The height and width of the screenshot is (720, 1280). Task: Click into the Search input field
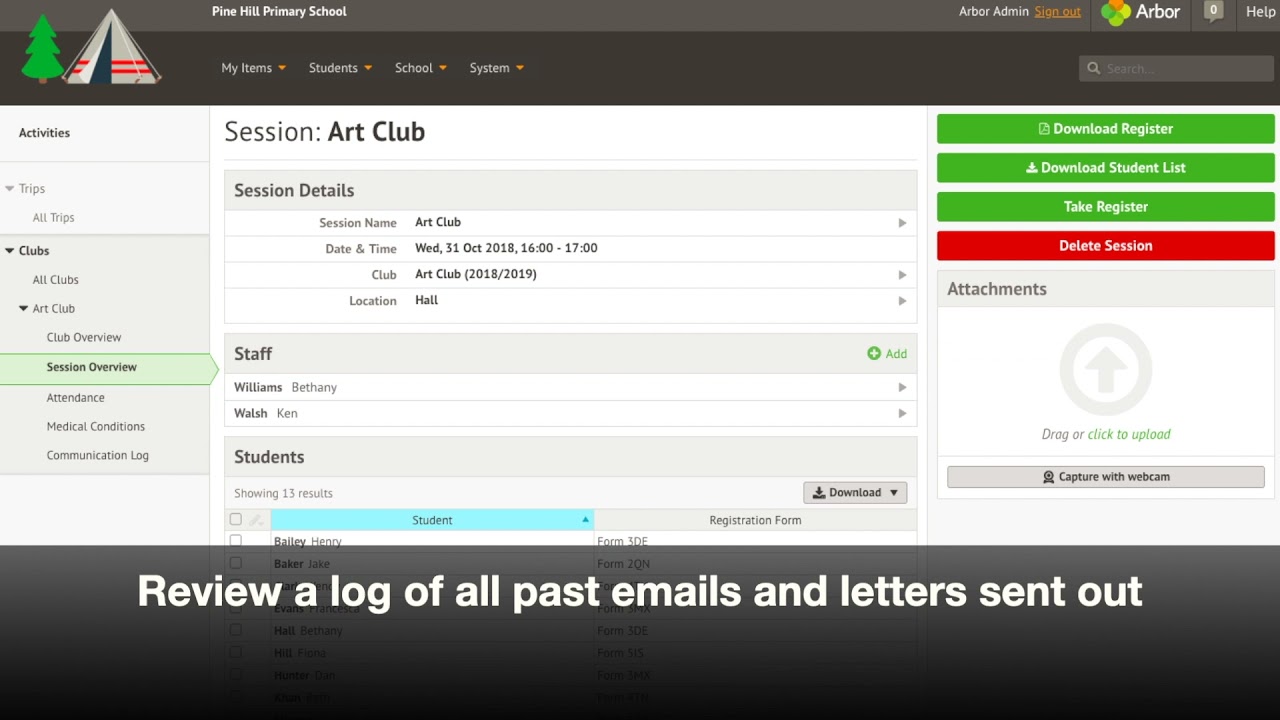[x=1177, y=68]
